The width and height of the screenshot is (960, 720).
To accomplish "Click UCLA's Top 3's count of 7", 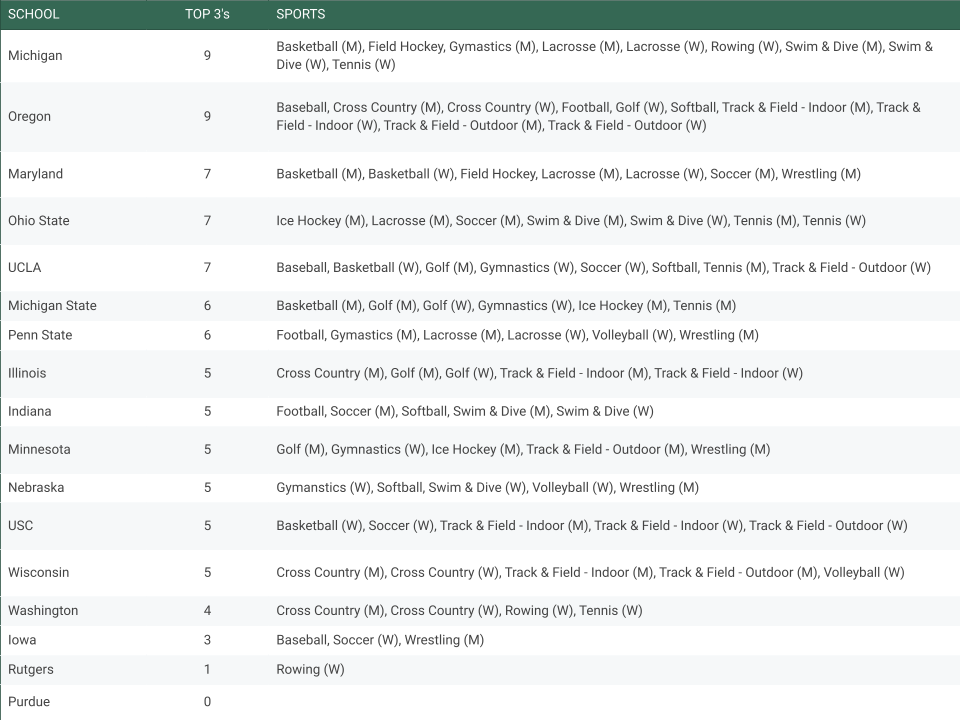I will point(207,268).
